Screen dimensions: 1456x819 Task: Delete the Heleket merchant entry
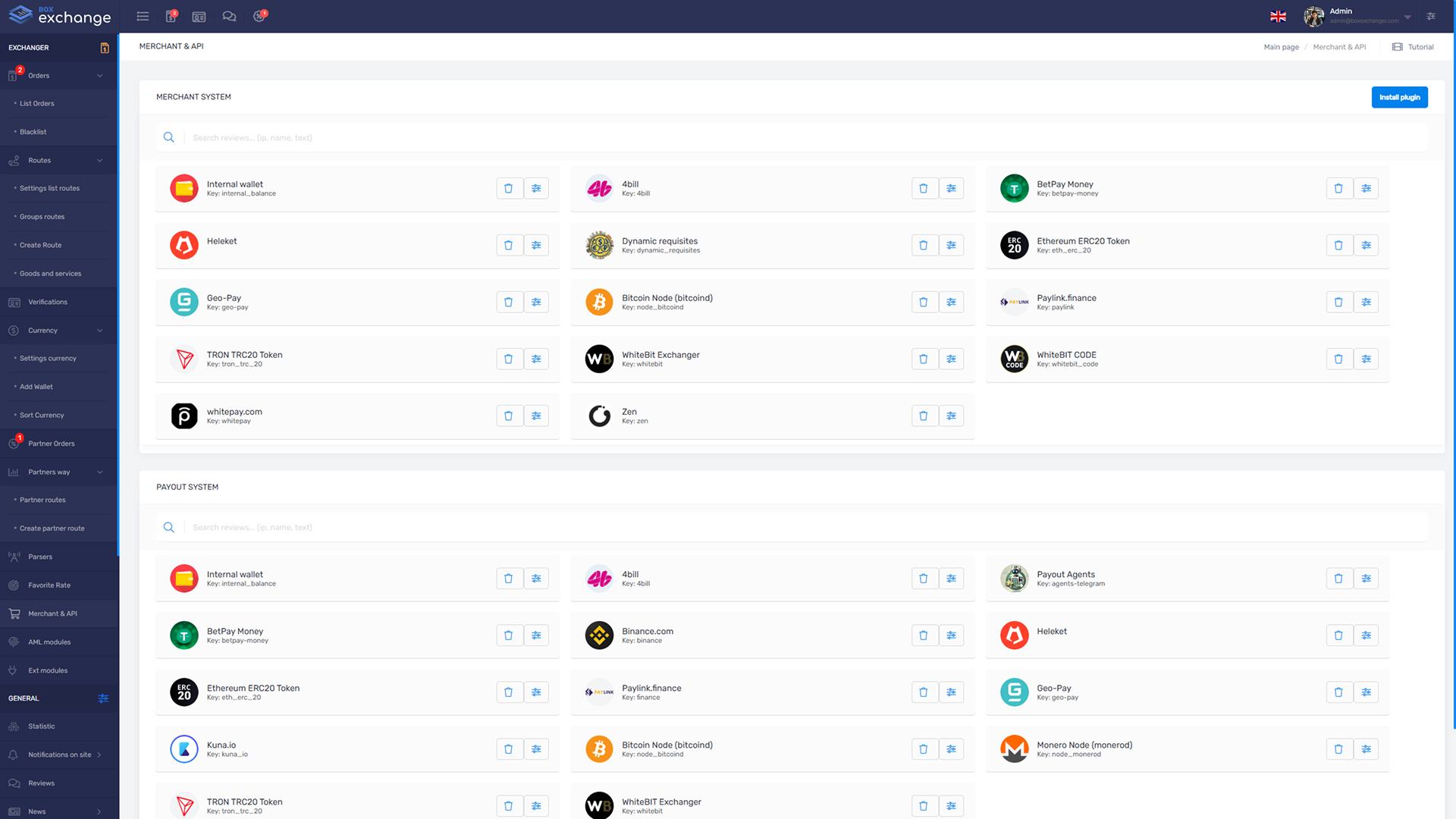509,245
